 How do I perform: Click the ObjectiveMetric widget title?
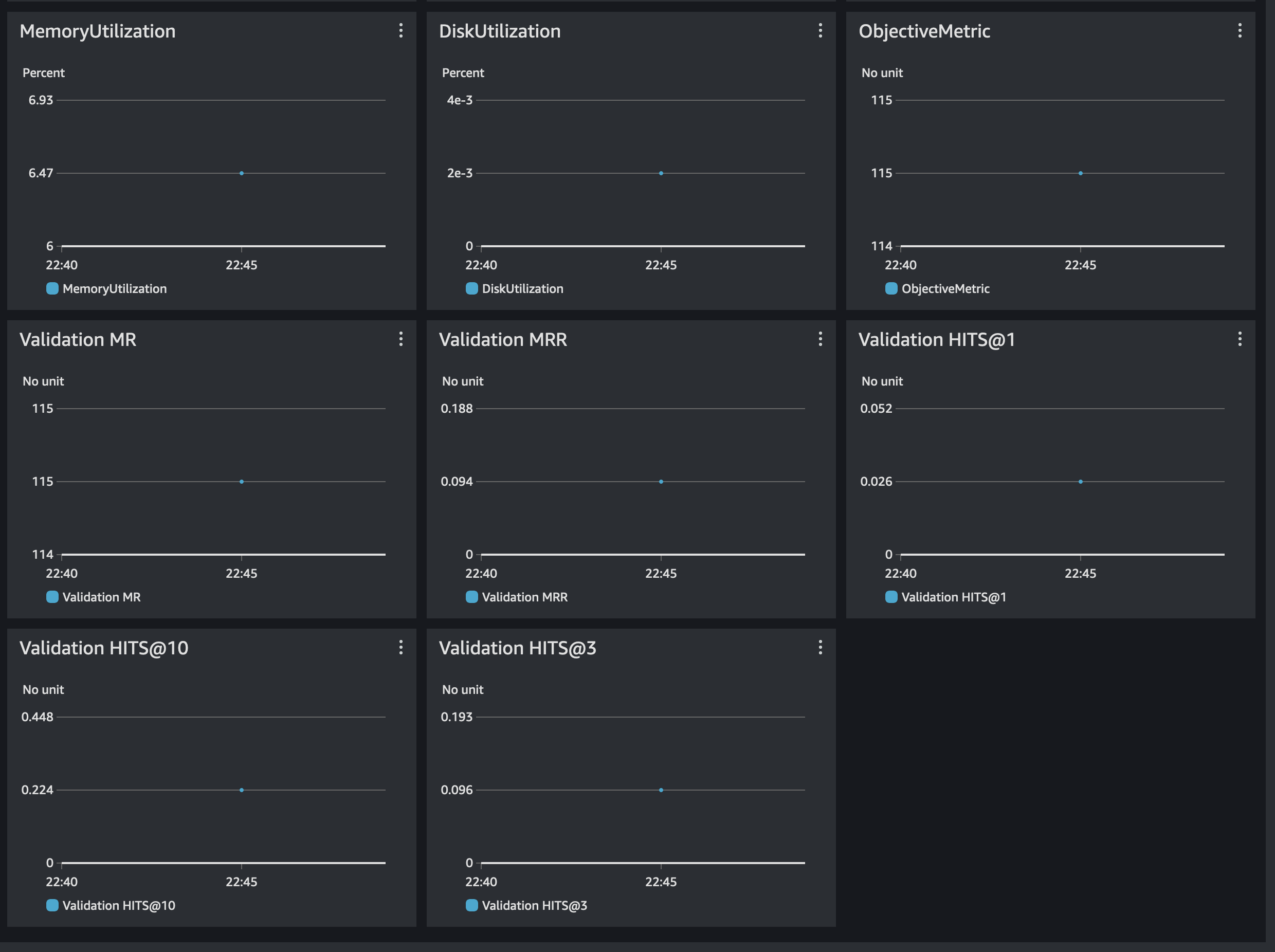(924, 31)
